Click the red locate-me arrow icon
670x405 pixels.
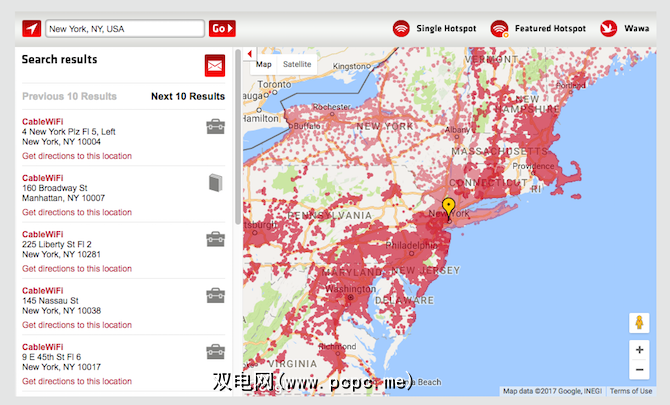[32, 29]
